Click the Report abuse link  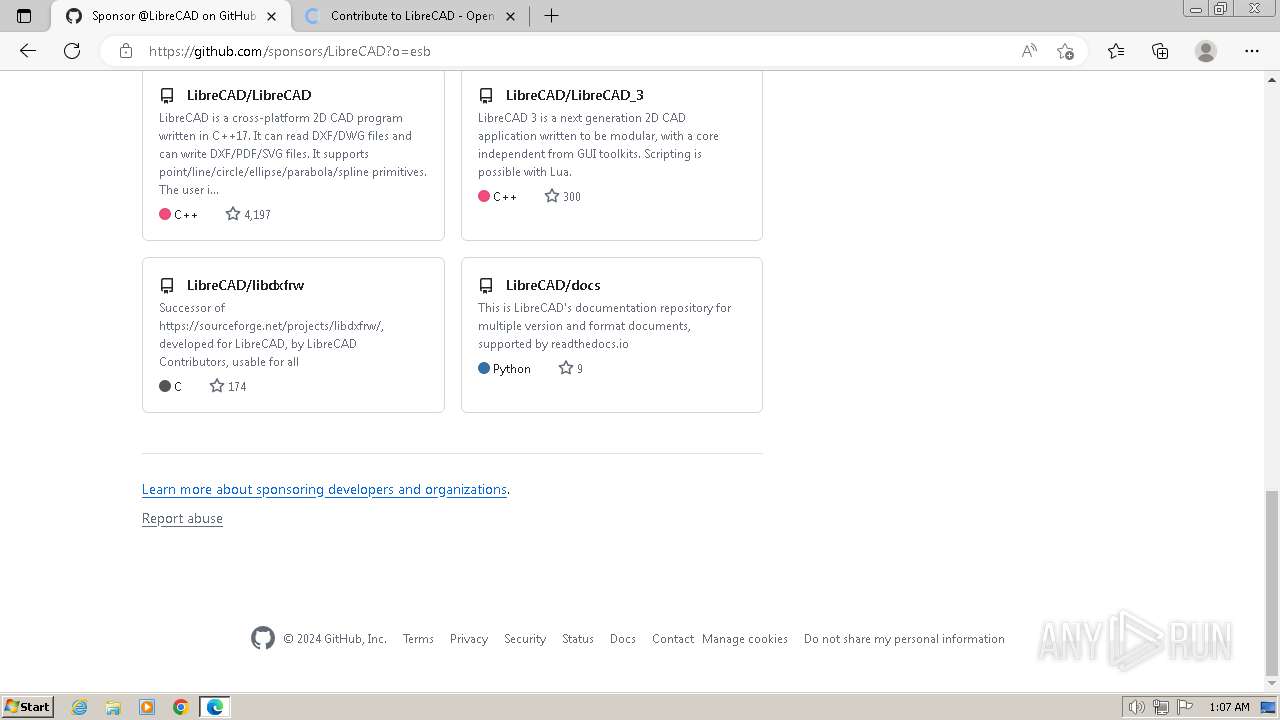point(182,518)
